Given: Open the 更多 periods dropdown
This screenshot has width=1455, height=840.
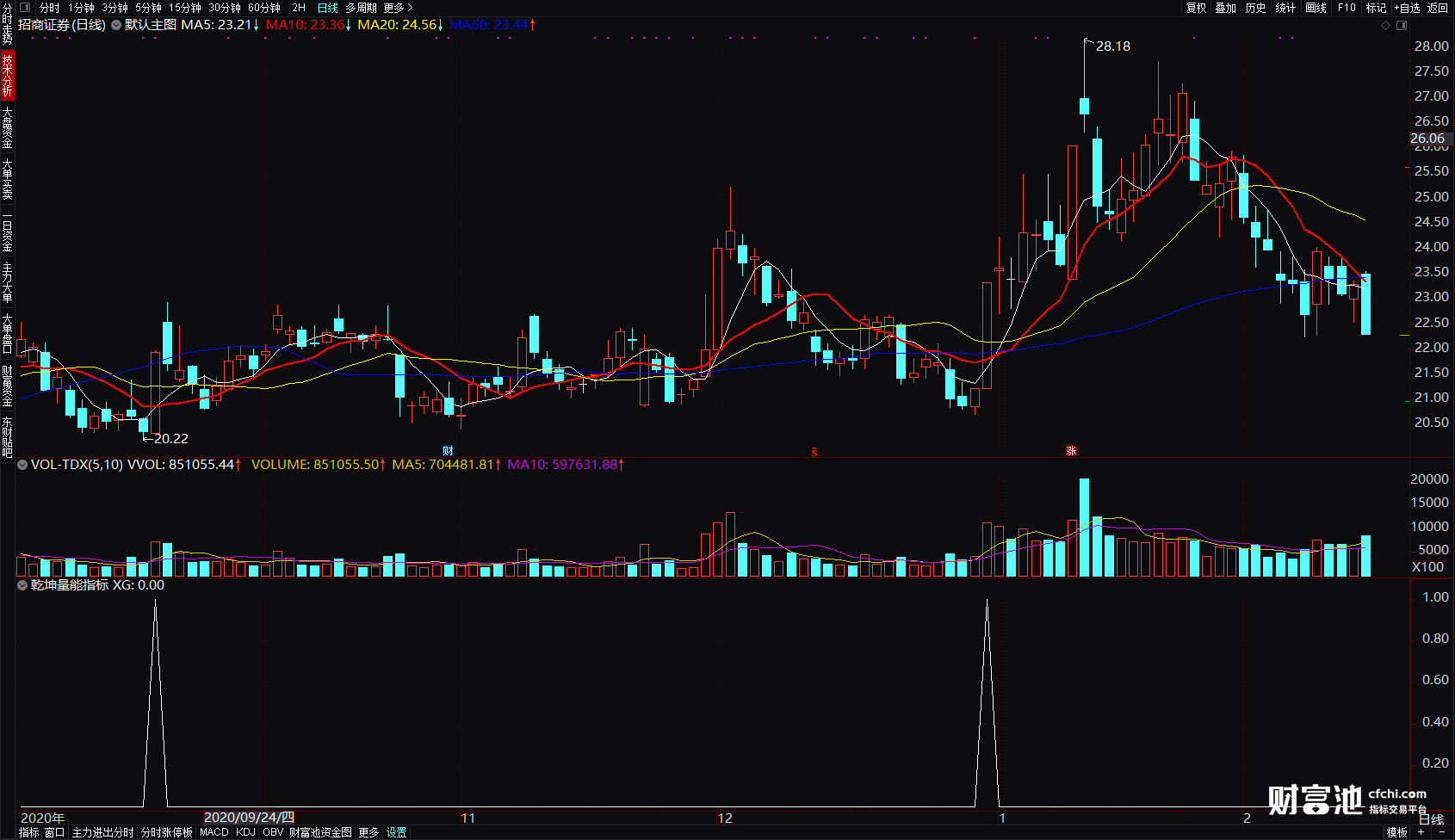Looking at the screenshot, I should pyautogui.click(x=398, y=8).
